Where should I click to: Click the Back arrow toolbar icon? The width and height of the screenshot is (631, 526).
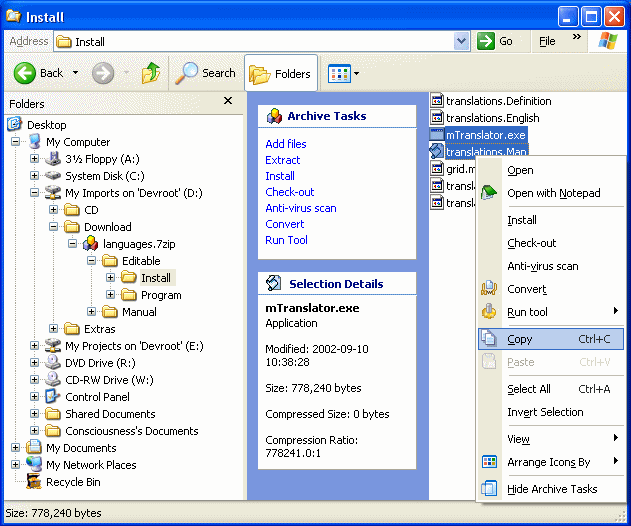point(26,73)
